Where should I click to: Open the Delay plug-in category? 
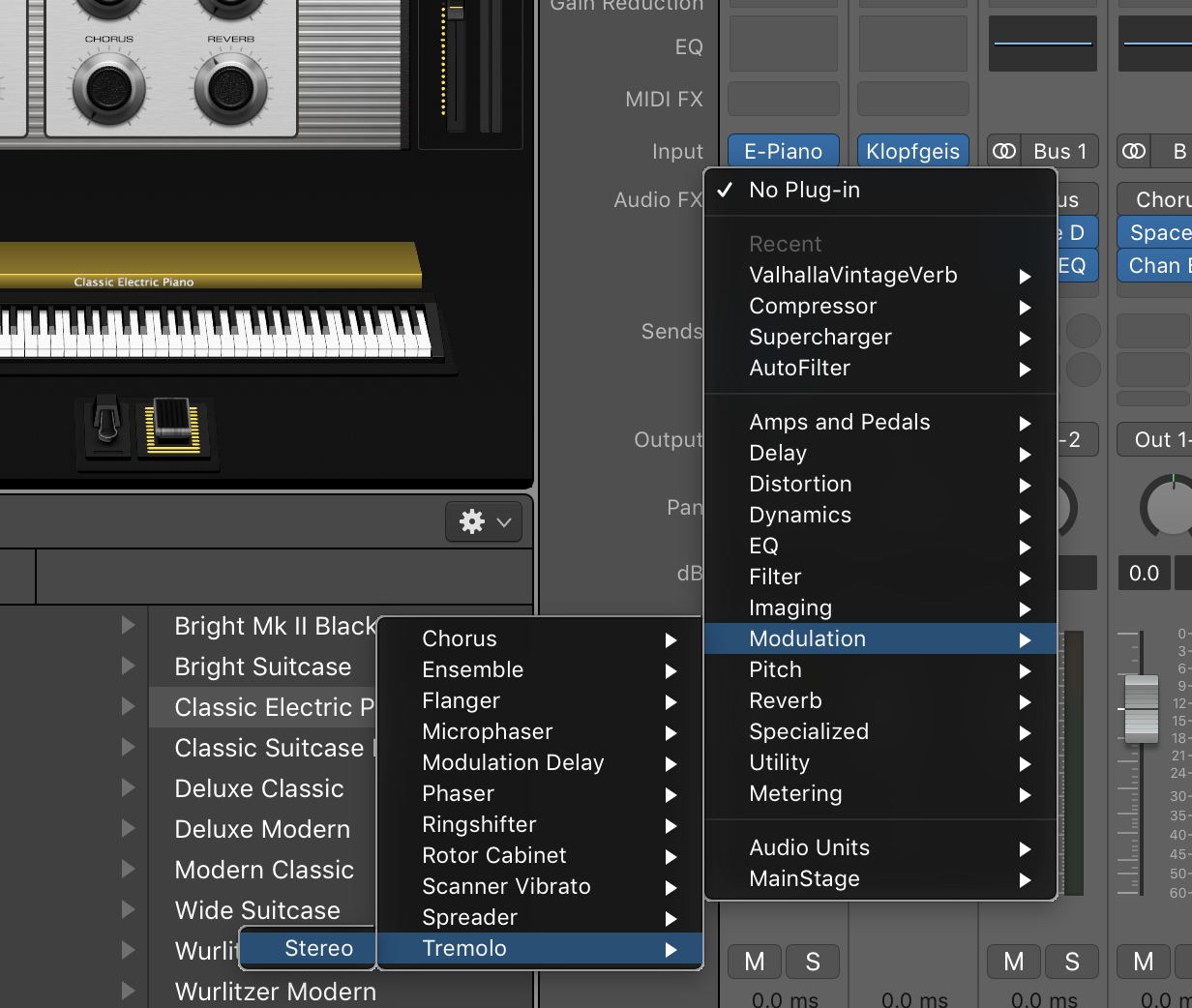pyautogui.click(x=880, y=454)
